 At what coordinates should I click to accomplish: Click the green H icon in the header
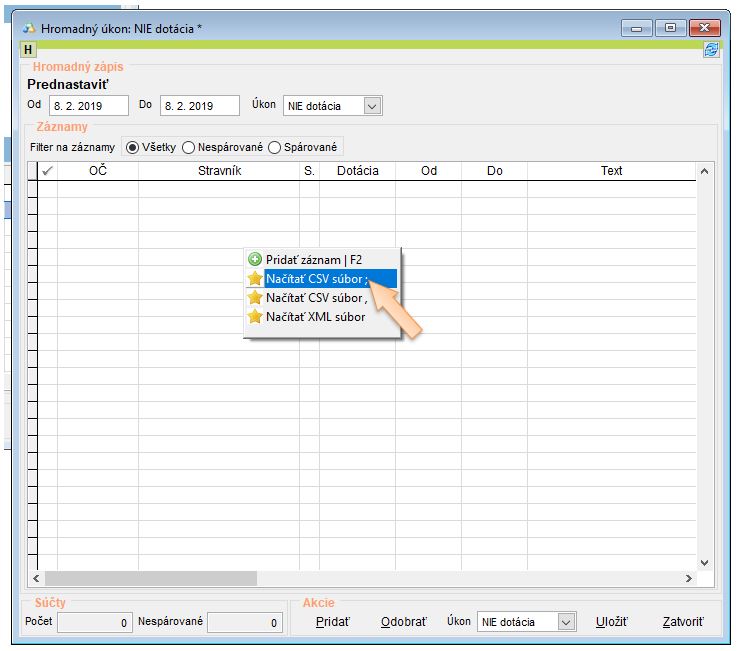pos(28,49)
